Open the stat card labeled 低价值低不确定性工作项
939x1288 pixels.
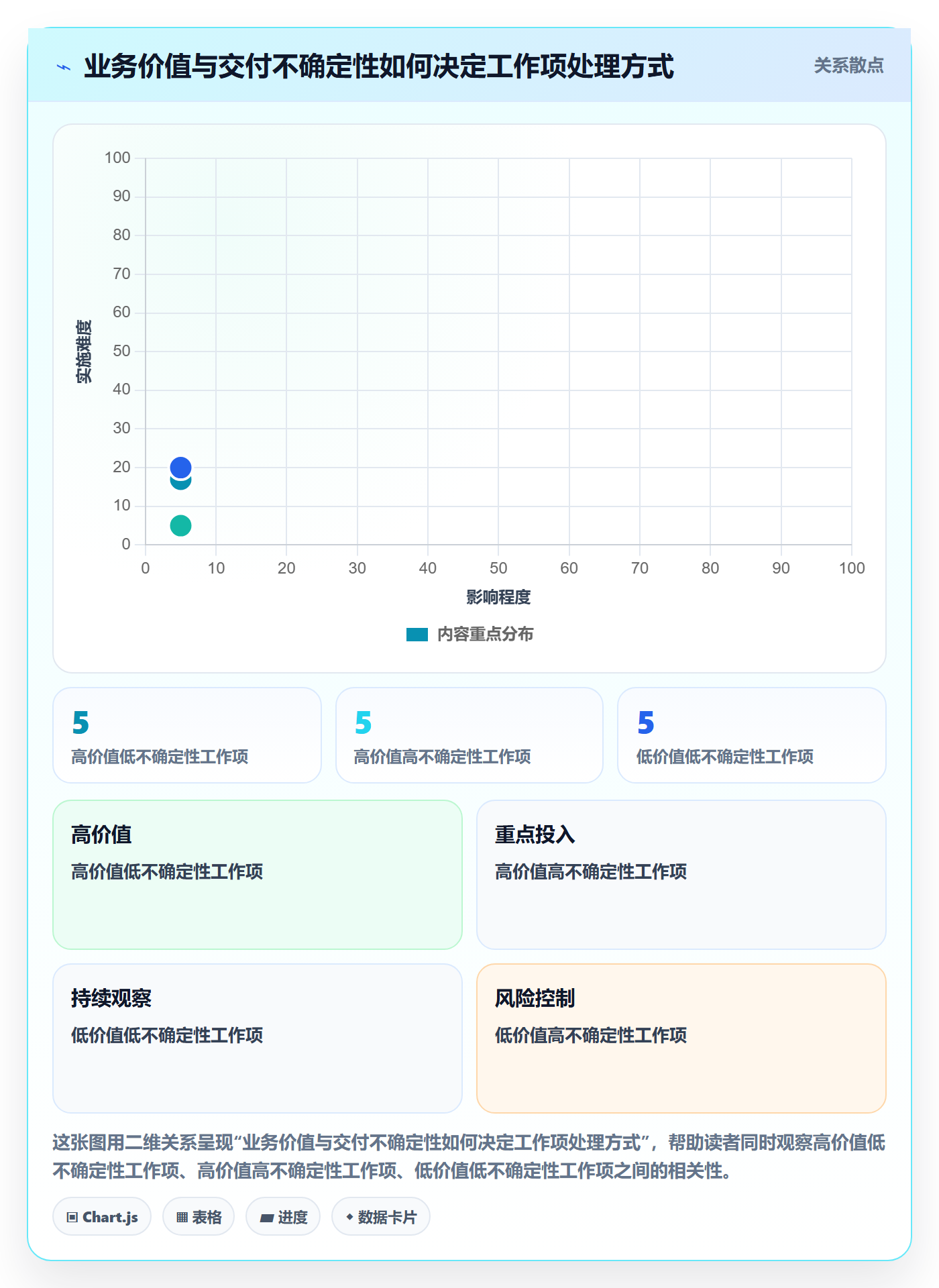(x=752, y=735)
